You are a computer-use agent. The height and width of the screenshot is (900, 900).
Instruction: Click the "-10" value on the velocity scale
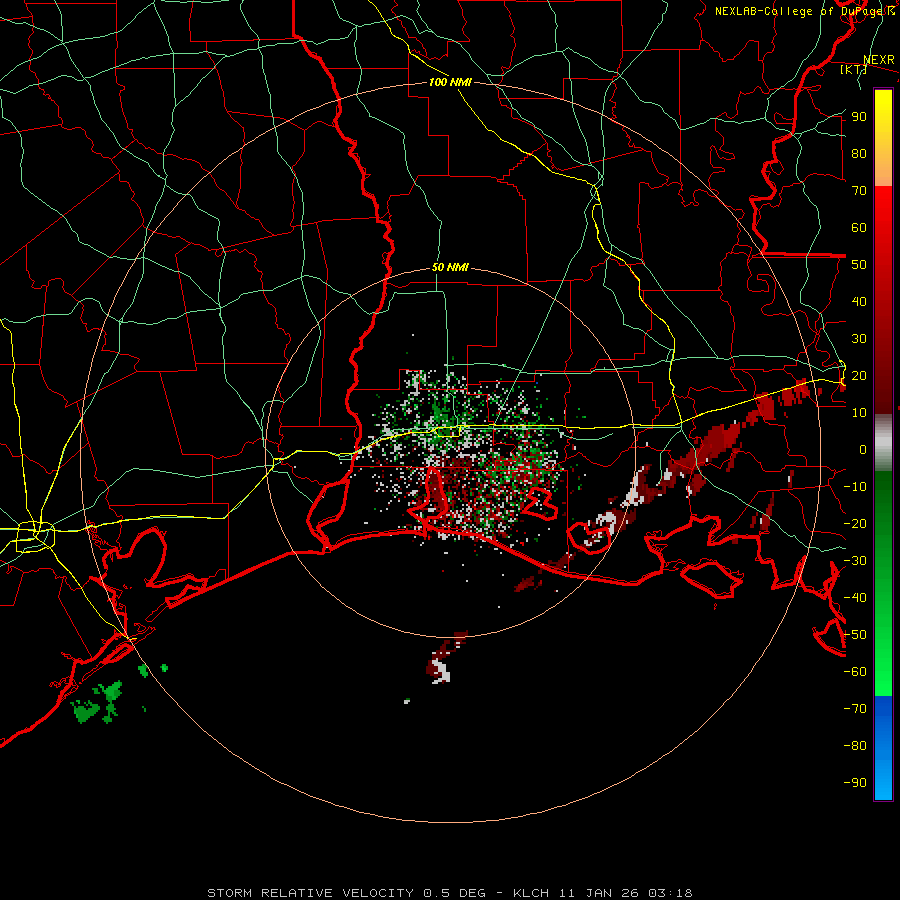click(x=855, y=487)
